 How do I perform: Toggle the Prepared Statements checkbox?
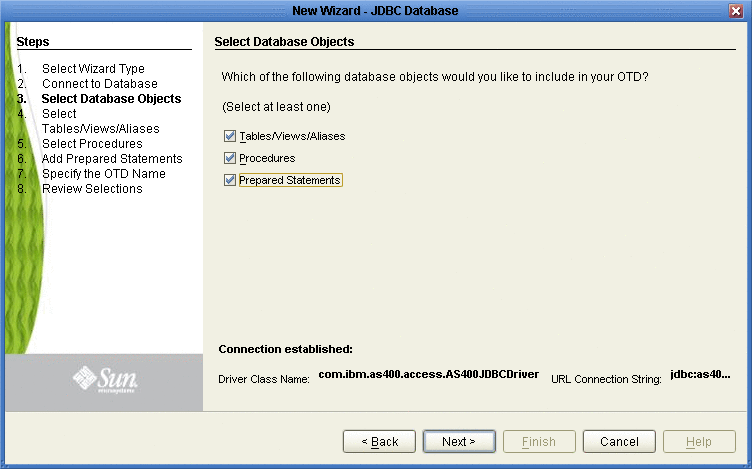pos(230,180)
